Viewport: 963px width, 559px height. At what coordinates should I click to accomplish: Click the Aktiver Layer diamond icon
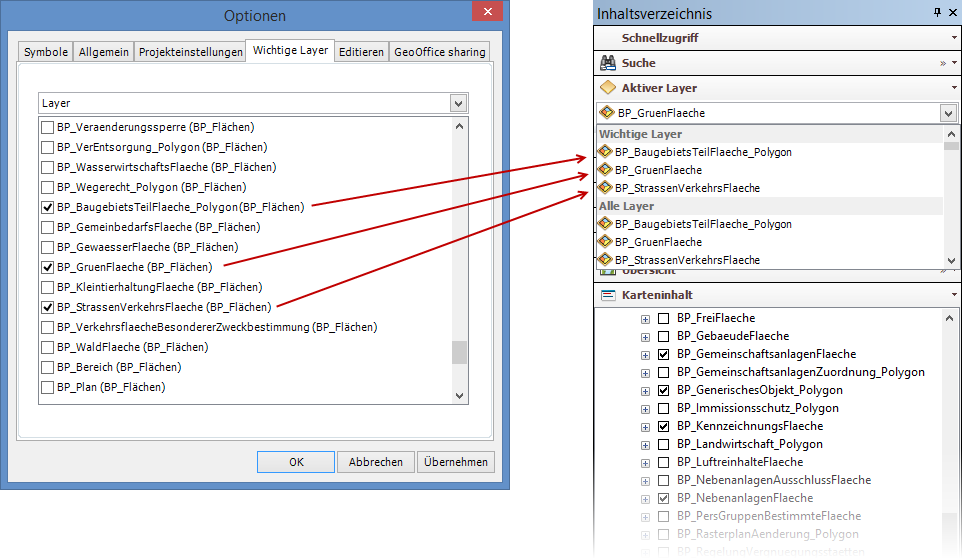click(608, 88)
